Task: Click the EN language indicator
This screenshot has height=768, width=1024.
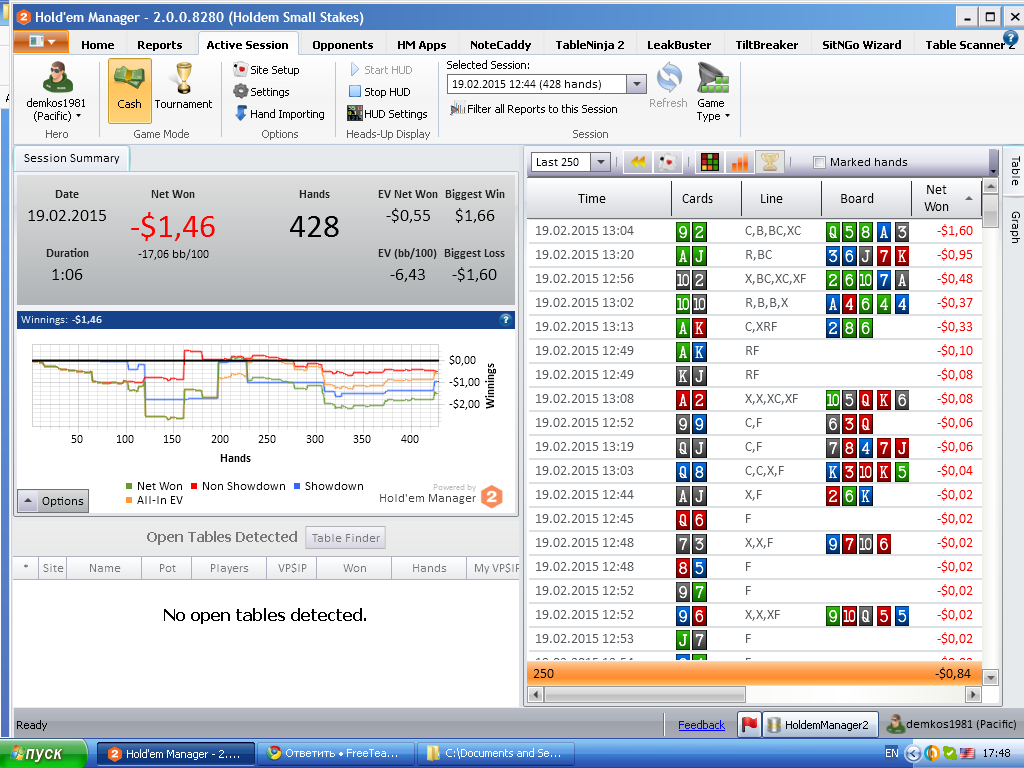Action: point(891,752)
